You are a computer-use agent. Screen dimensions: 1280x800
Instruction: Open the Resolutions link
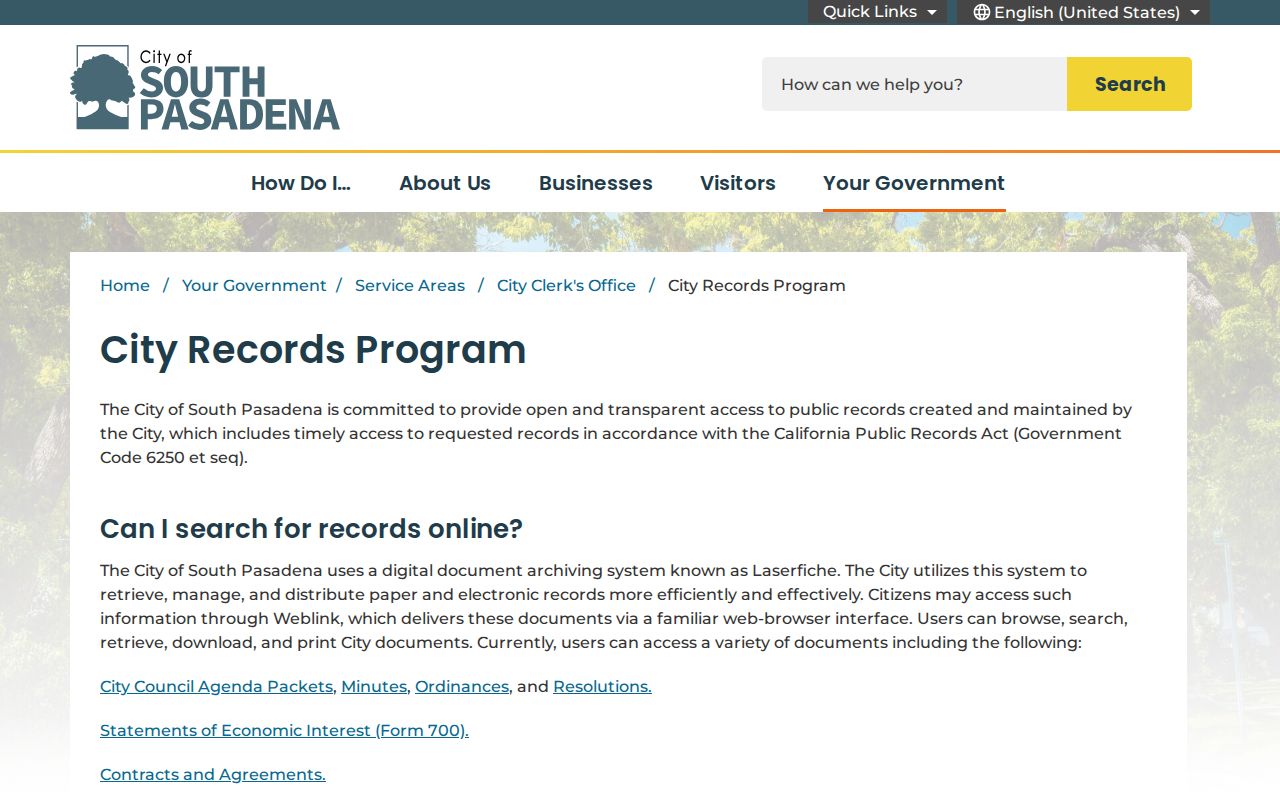pyautogui.click(x=602, y=687)
